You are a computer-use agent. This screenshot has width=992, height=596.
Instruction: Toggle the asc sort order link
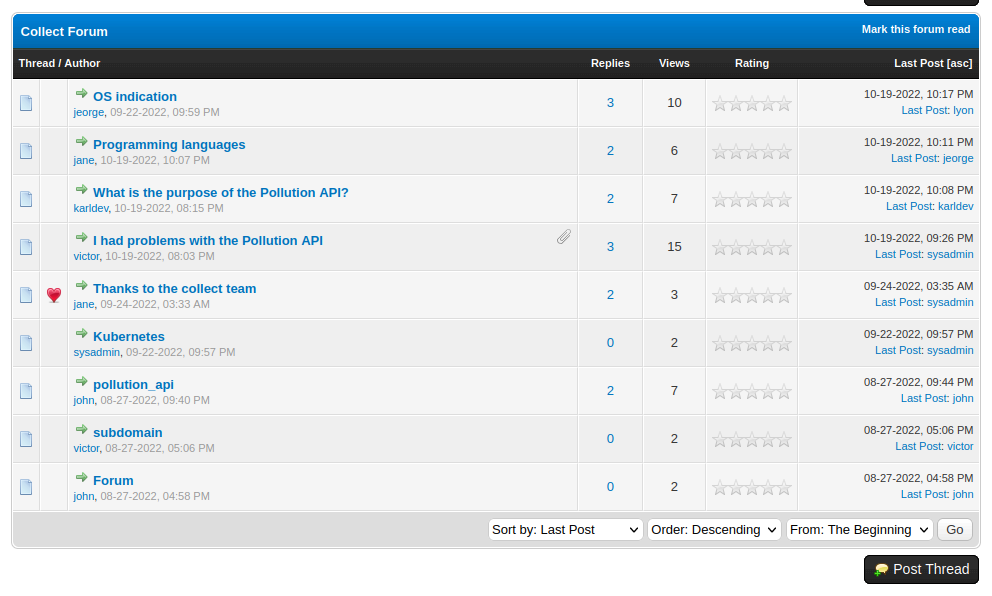(x=959, y=63)
